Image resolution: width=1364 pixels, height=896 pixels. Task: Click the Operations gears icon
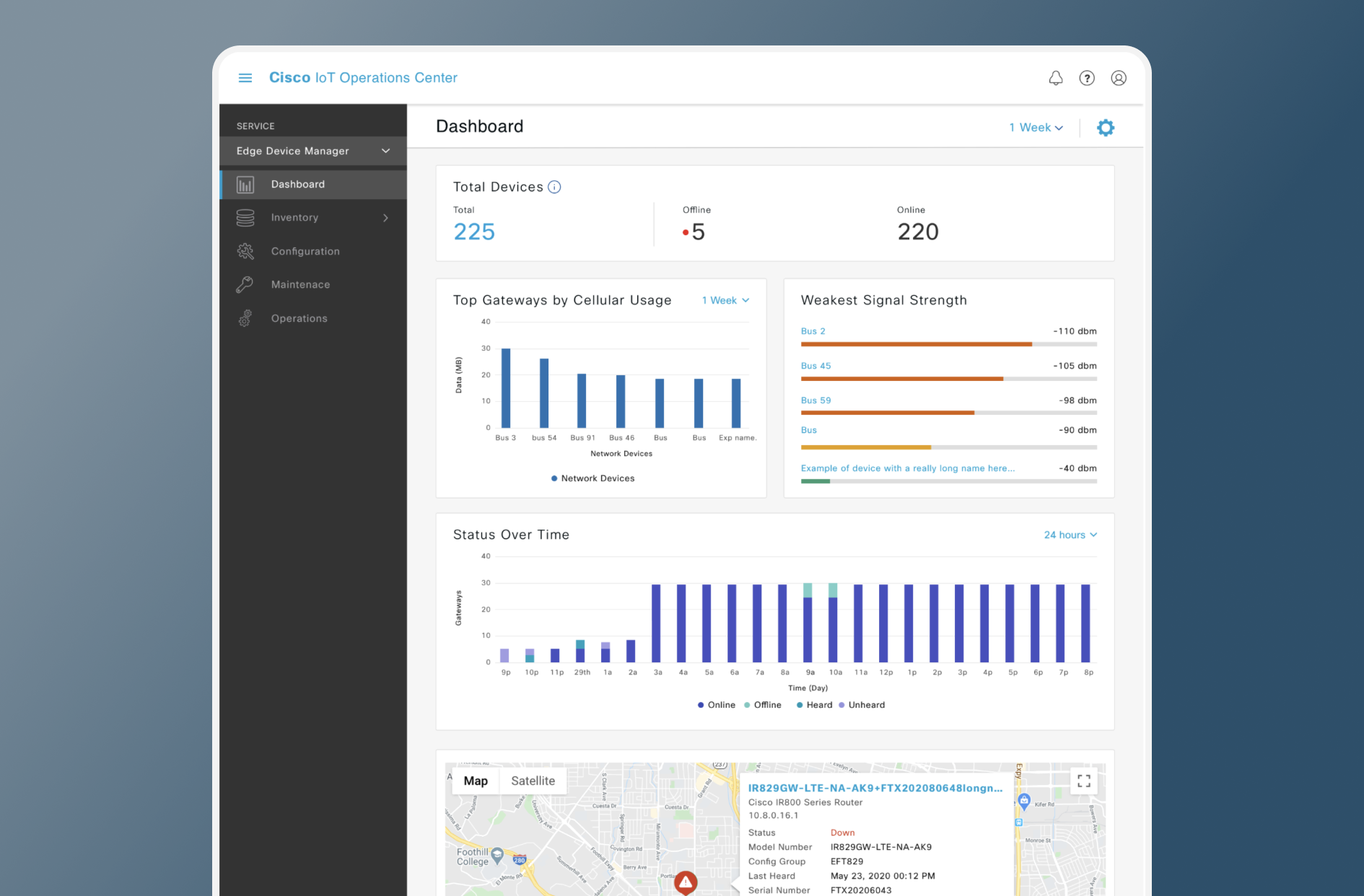point(245,318)
